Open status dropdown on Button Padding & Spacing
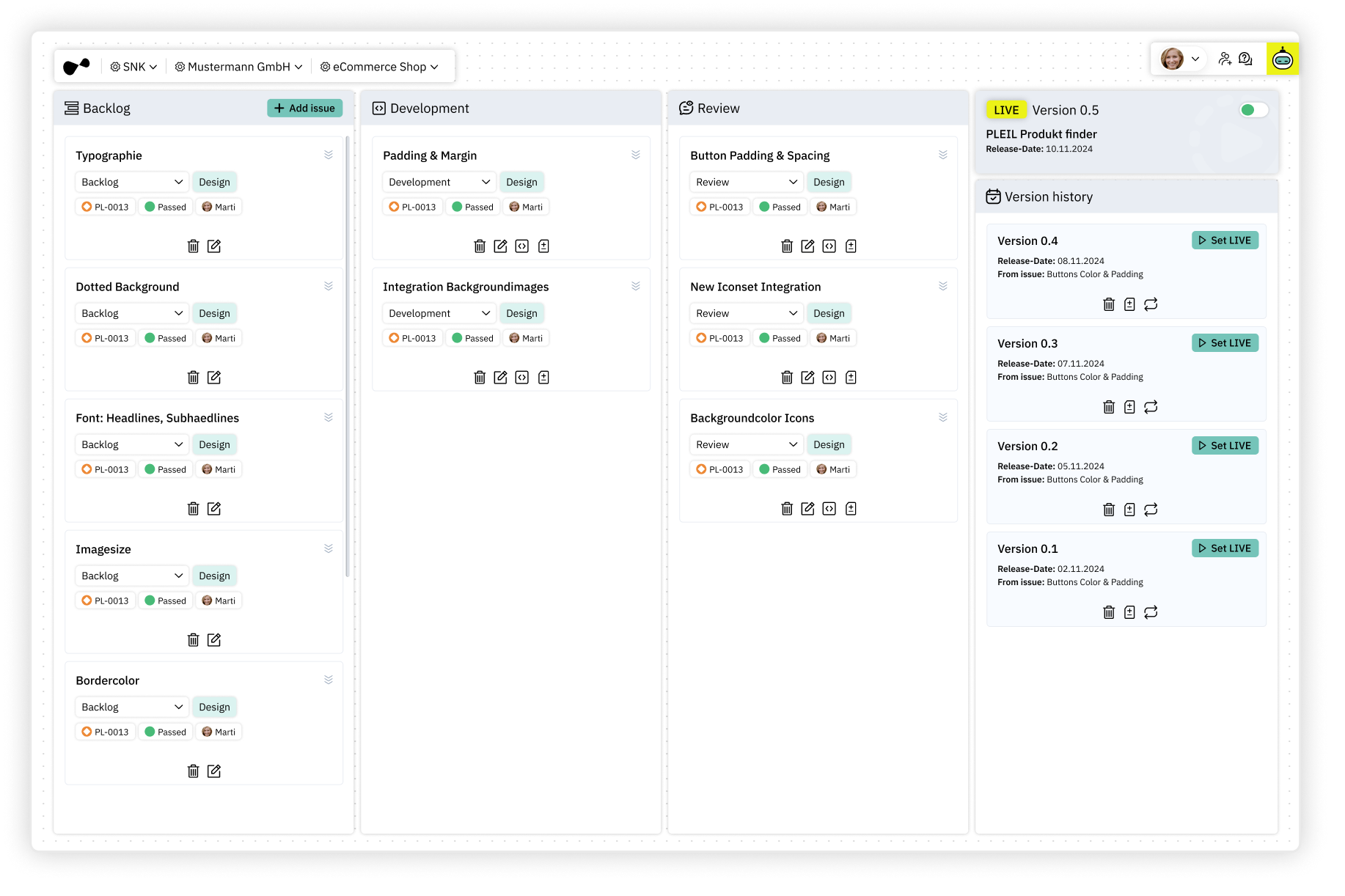 pyautogui.click(x=747, y=182)
